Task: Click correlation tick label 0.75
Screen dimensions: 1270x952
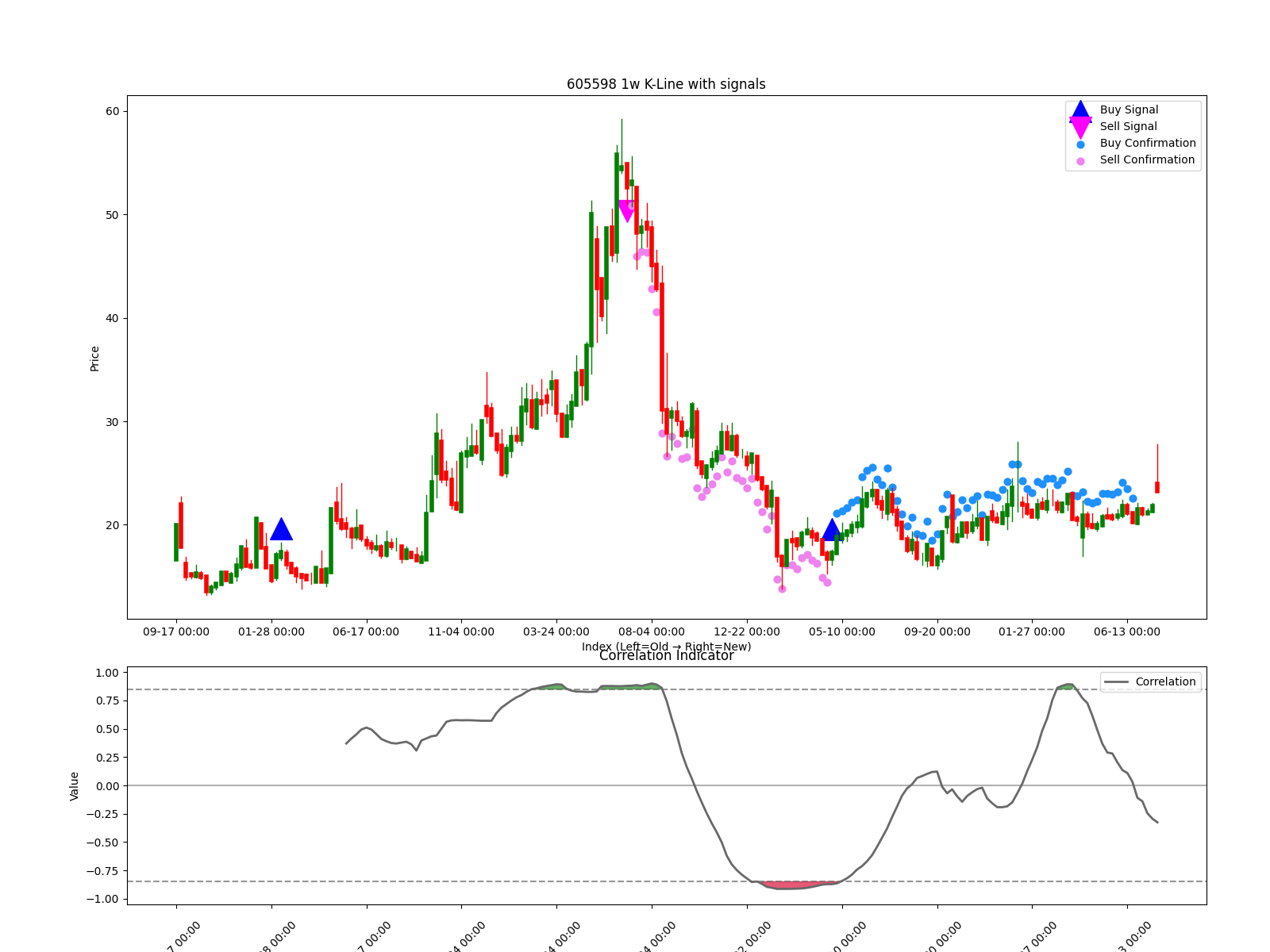Action: coord(107,701)
